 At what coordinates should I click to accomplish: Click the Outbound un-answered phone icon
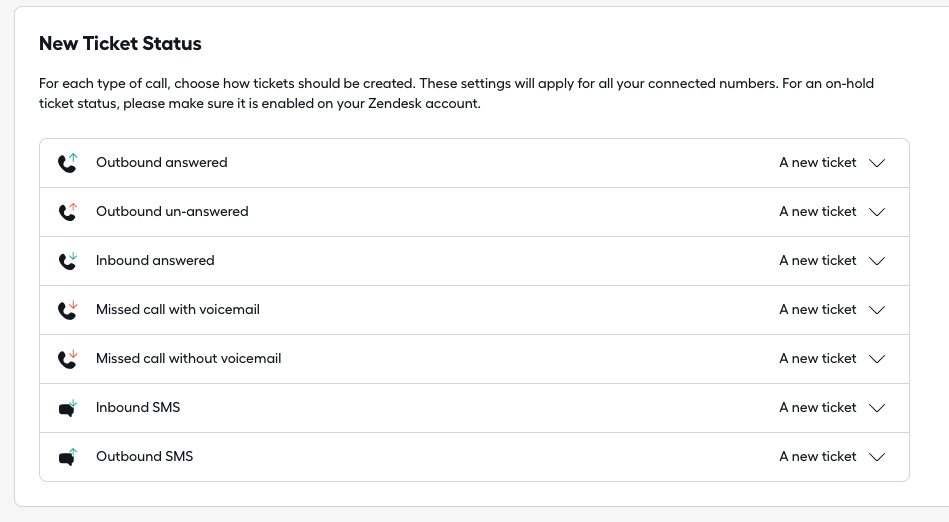(x=68, y=212)
